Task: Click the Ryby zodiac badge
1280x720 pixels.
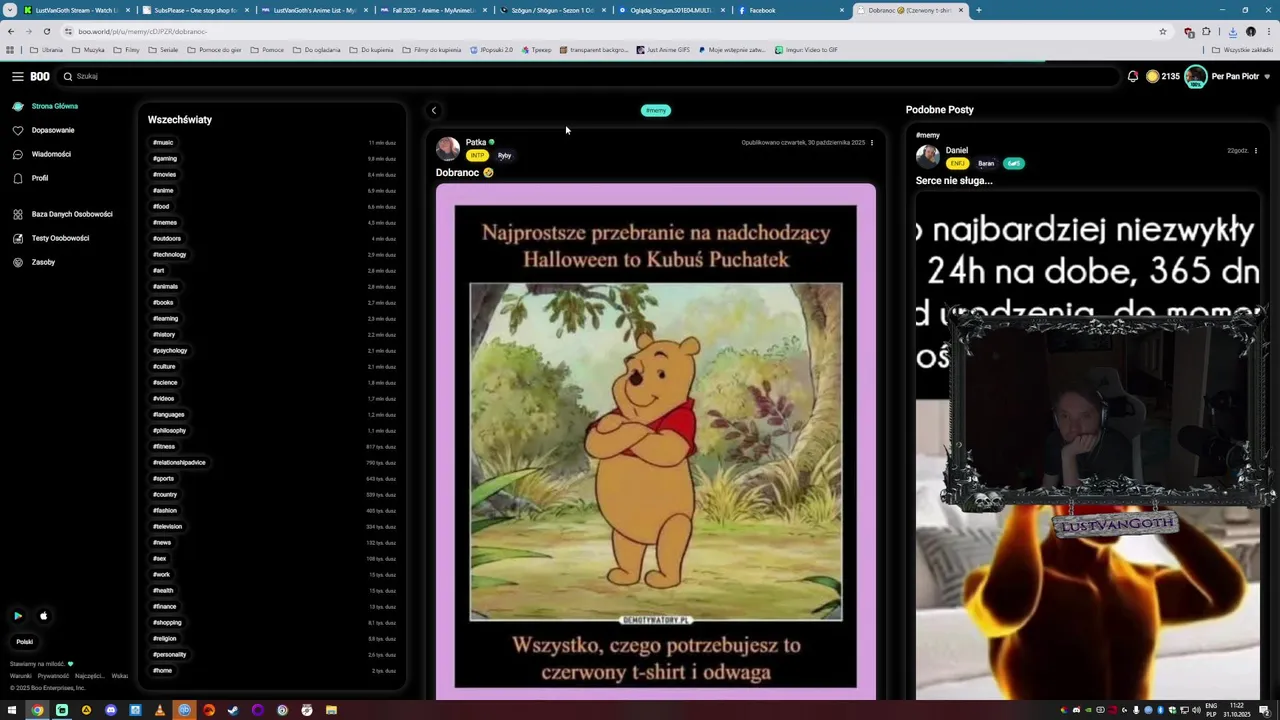Action: (504, 155)
